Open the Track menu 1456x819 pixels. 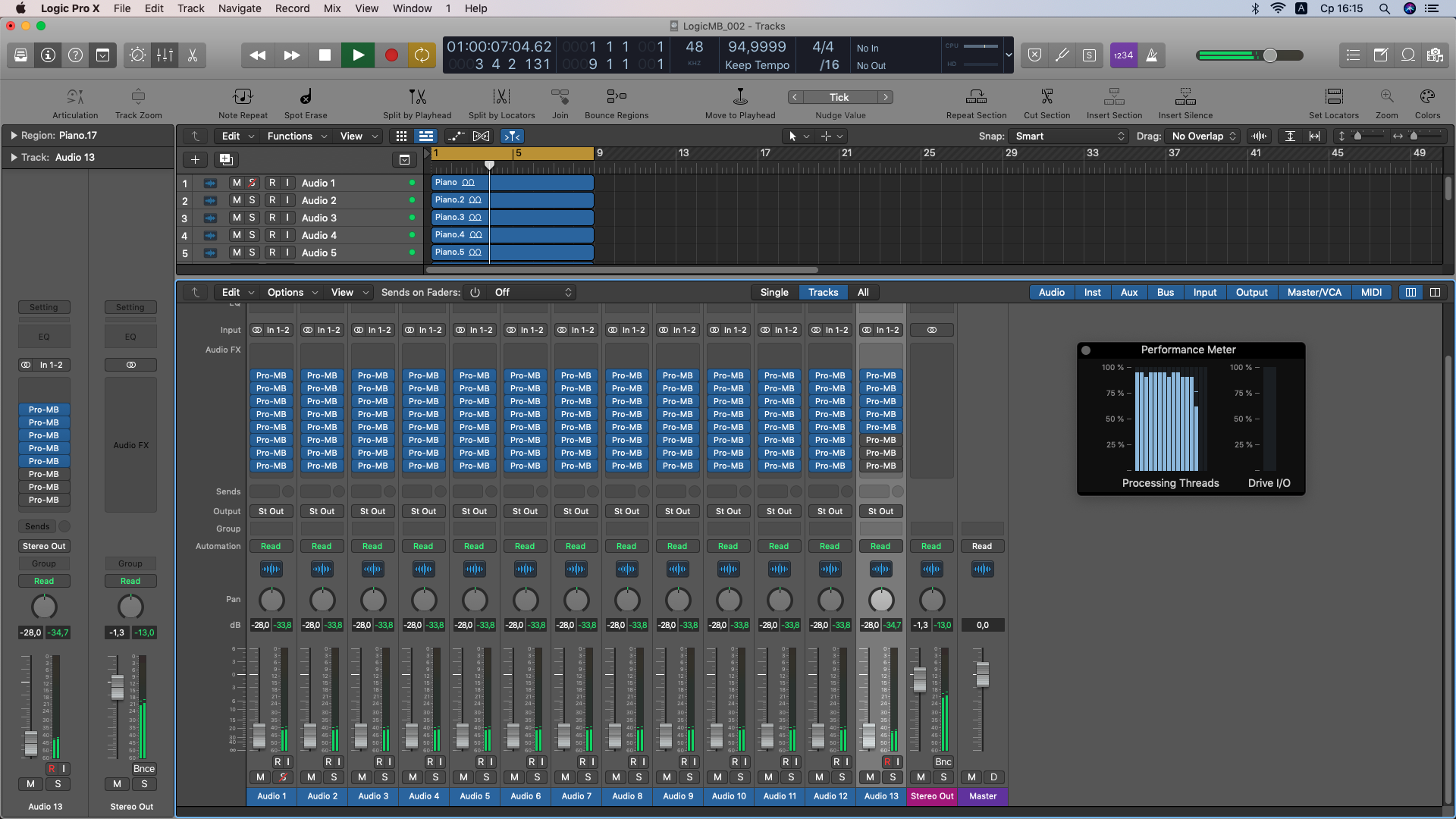[x=191, y=8]
